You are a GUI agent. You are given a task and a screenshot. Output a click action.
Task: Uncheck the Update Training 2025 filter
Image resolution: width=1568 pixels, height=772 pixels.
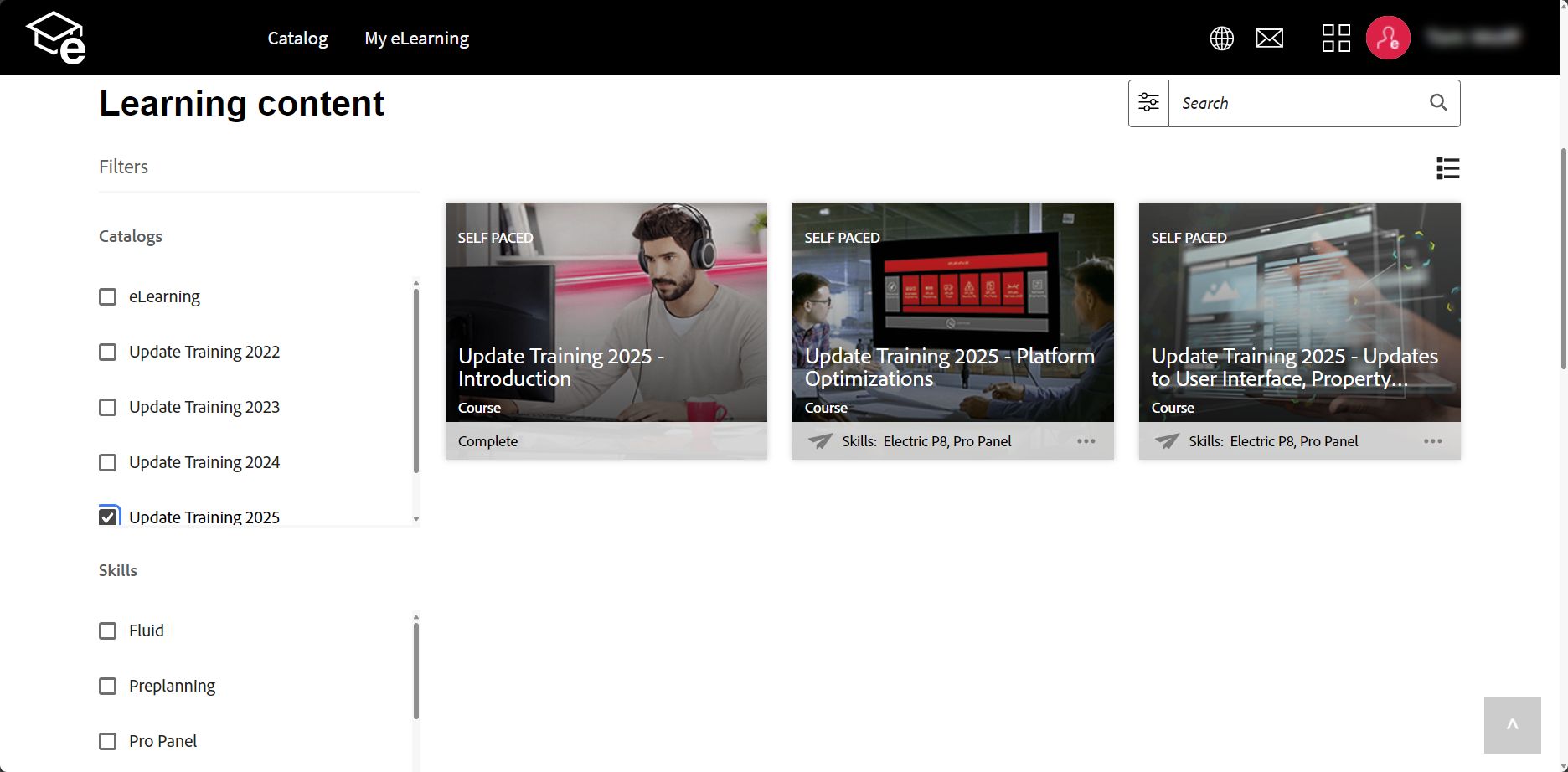(108, 517)
